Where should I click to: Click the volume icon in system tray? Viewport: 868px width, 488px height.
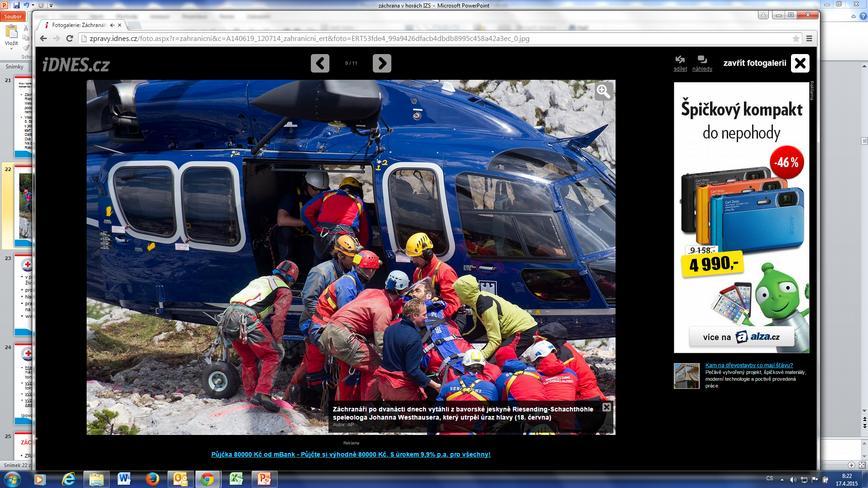point(793,480)
